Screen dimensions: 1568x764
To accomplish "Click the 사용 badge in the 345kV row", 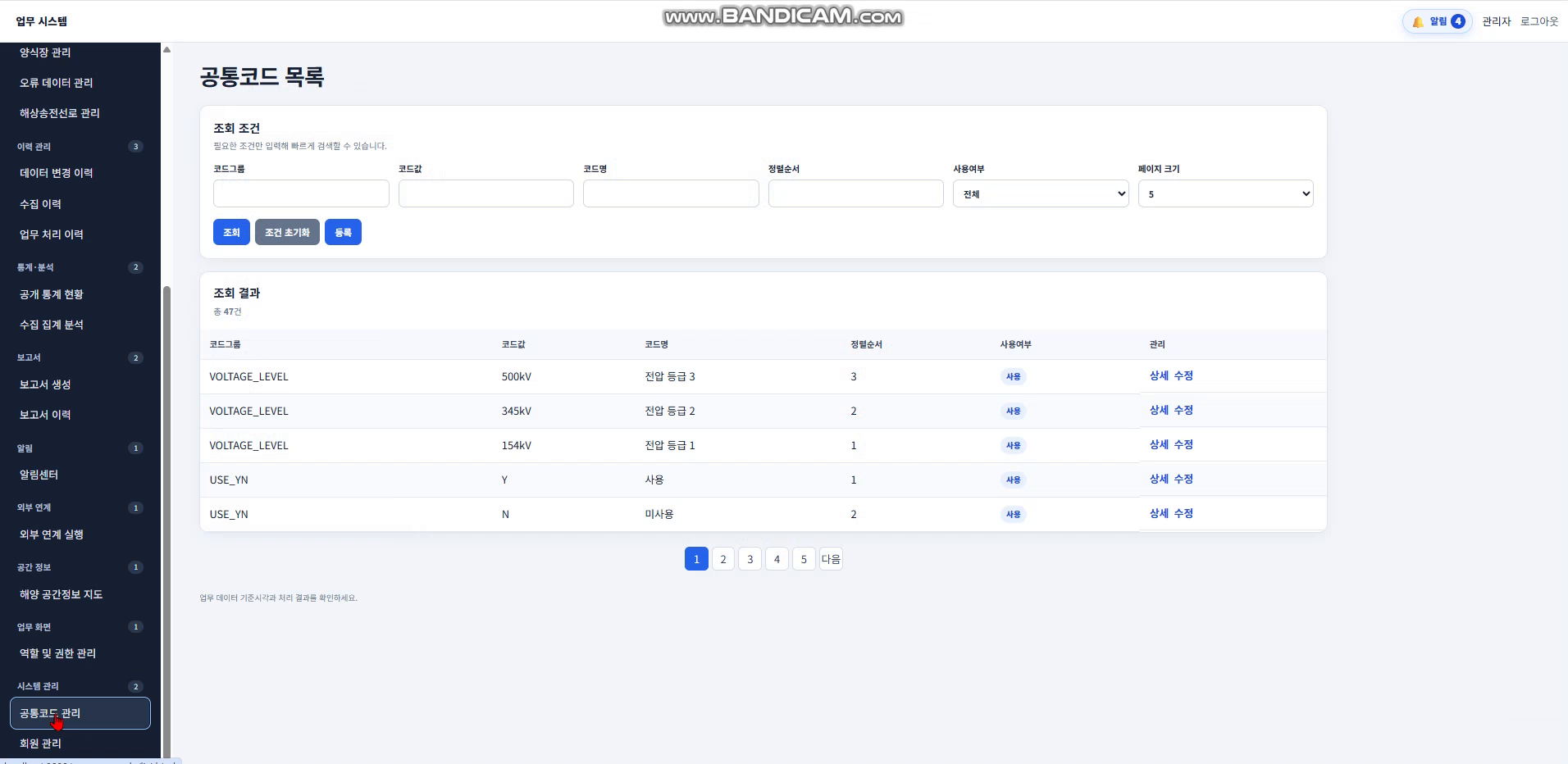I will pyautogui.click(x=1014, y=412).
